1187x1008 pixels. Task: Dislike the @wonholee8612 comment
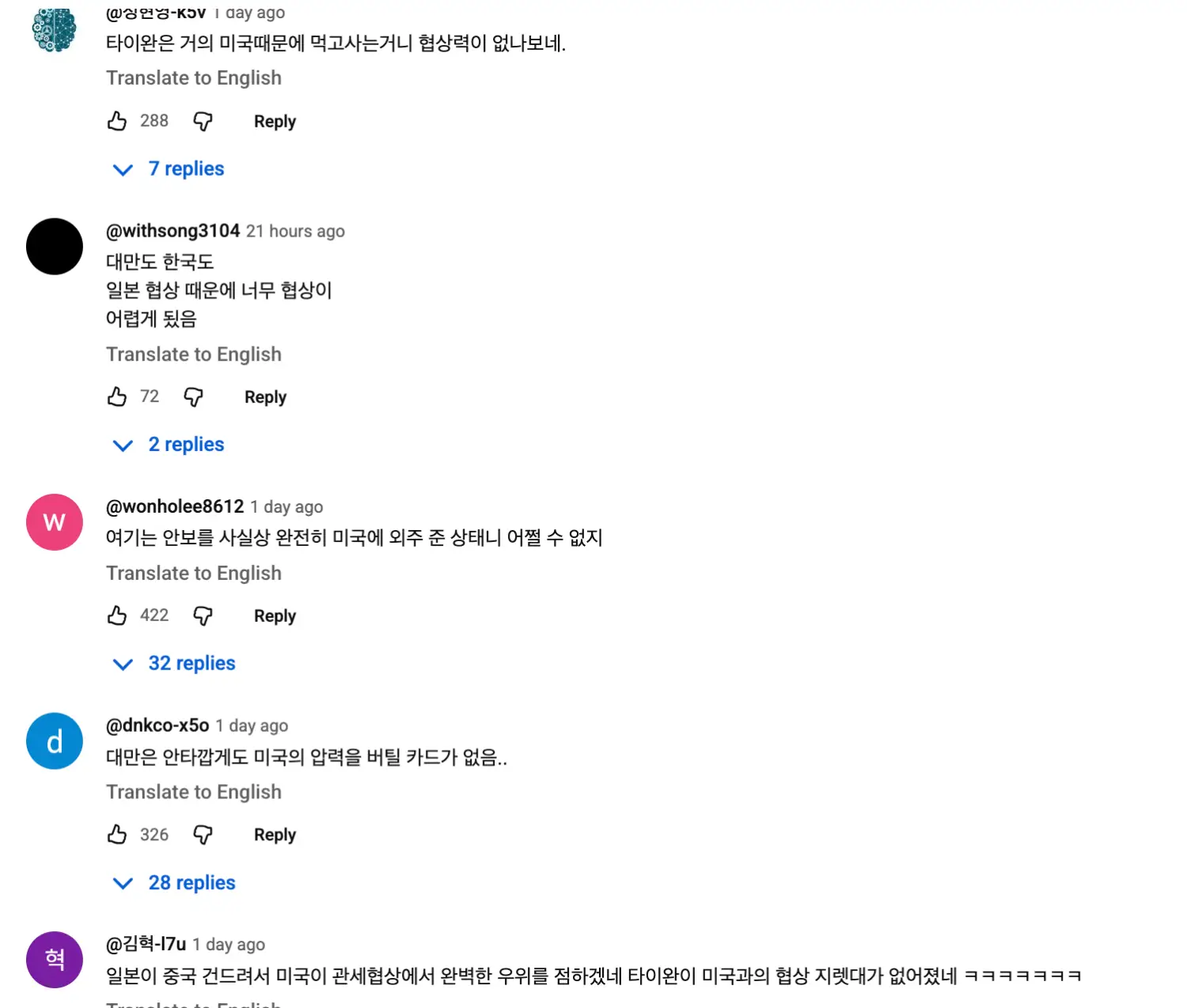point(203,616)
